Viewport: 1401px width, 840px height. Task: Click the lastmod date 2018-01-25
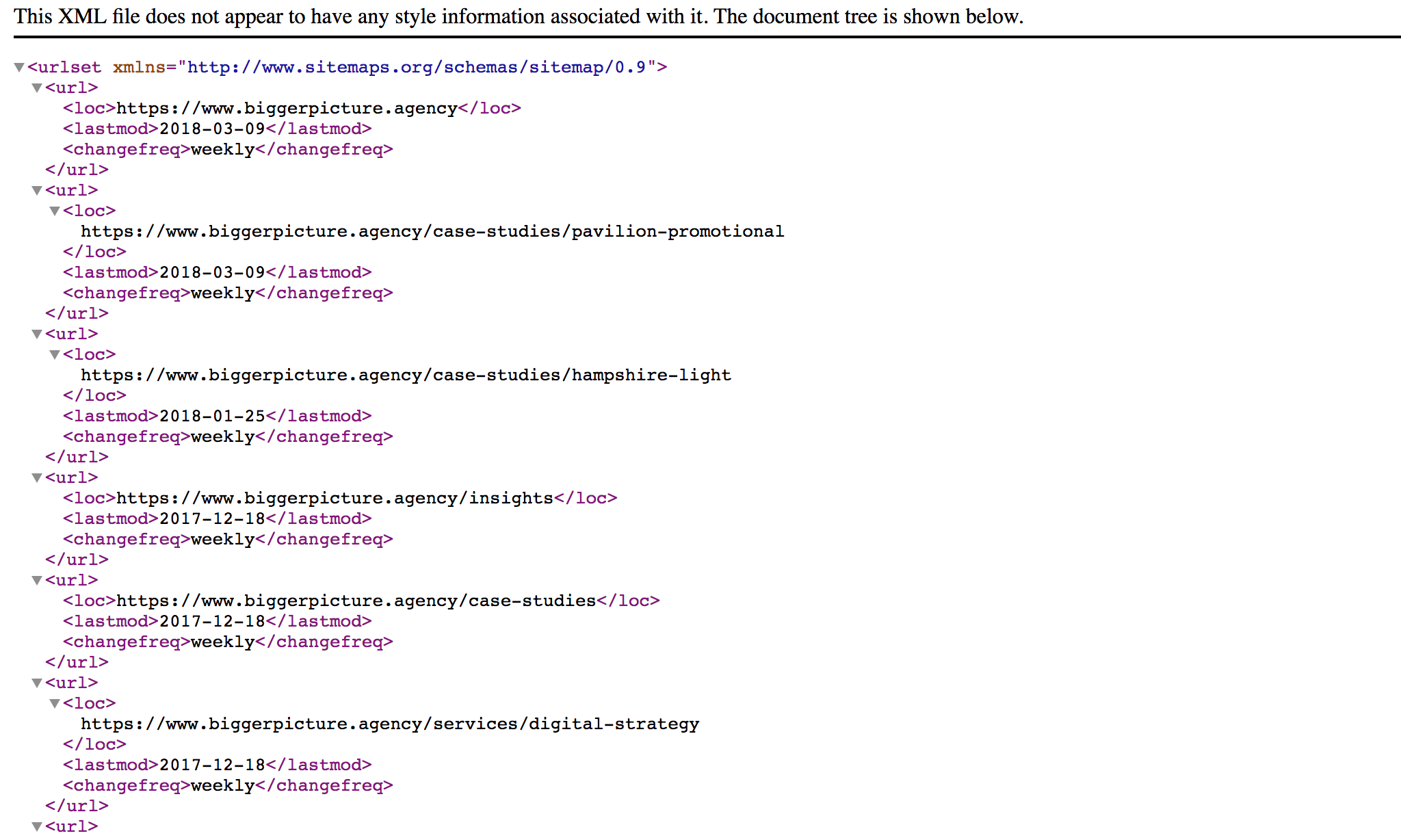tap(212, 416)
